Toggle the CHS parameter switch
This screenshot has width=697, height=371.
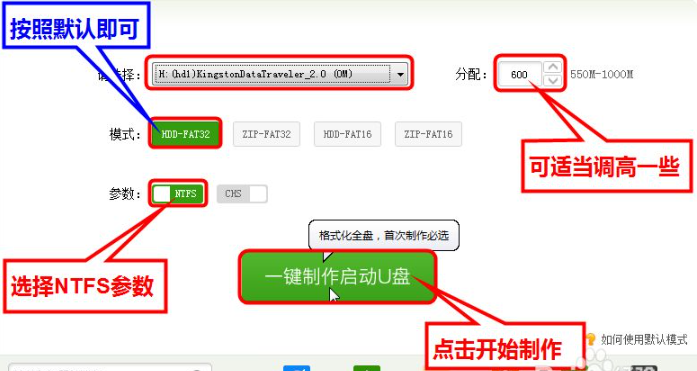(242, 194)
